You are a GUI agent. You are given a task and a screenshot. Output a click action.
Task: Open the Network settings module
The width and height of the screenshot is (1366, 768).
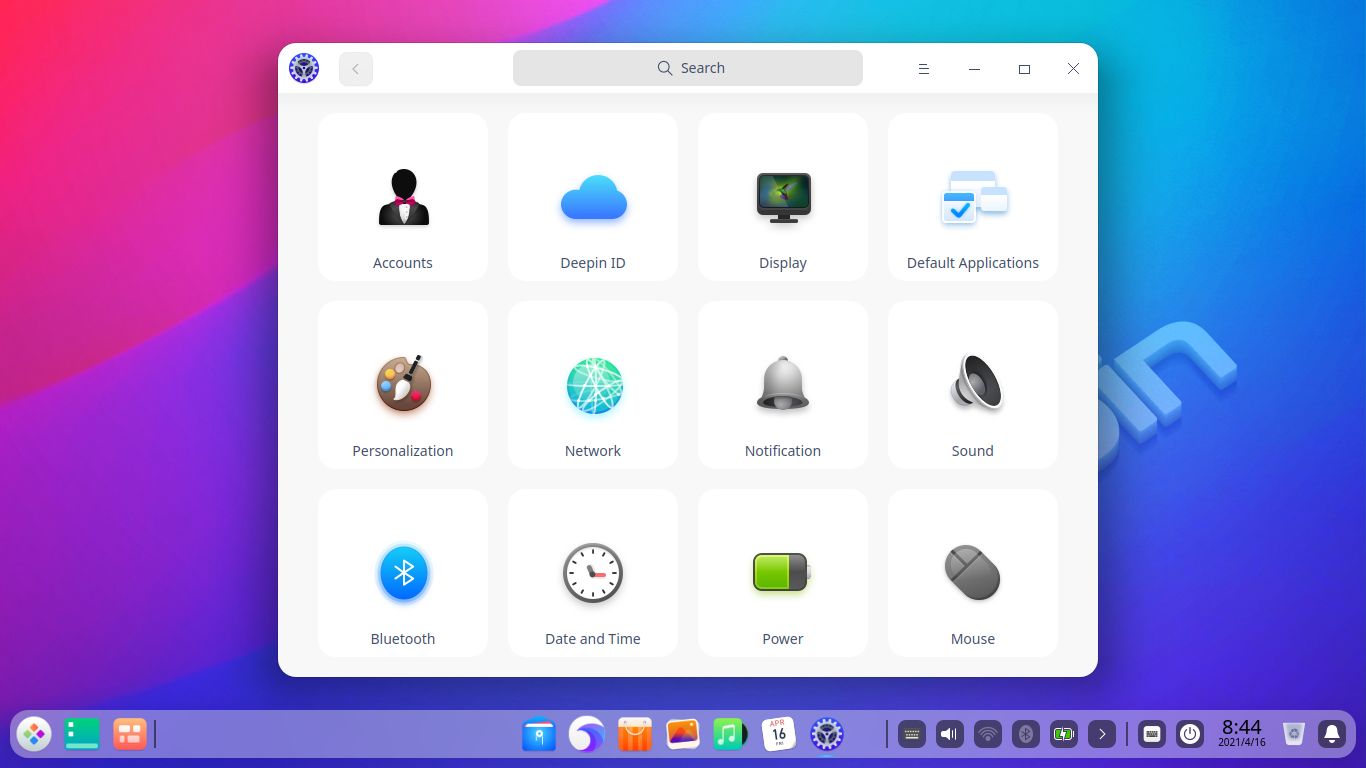coord(593,385)
